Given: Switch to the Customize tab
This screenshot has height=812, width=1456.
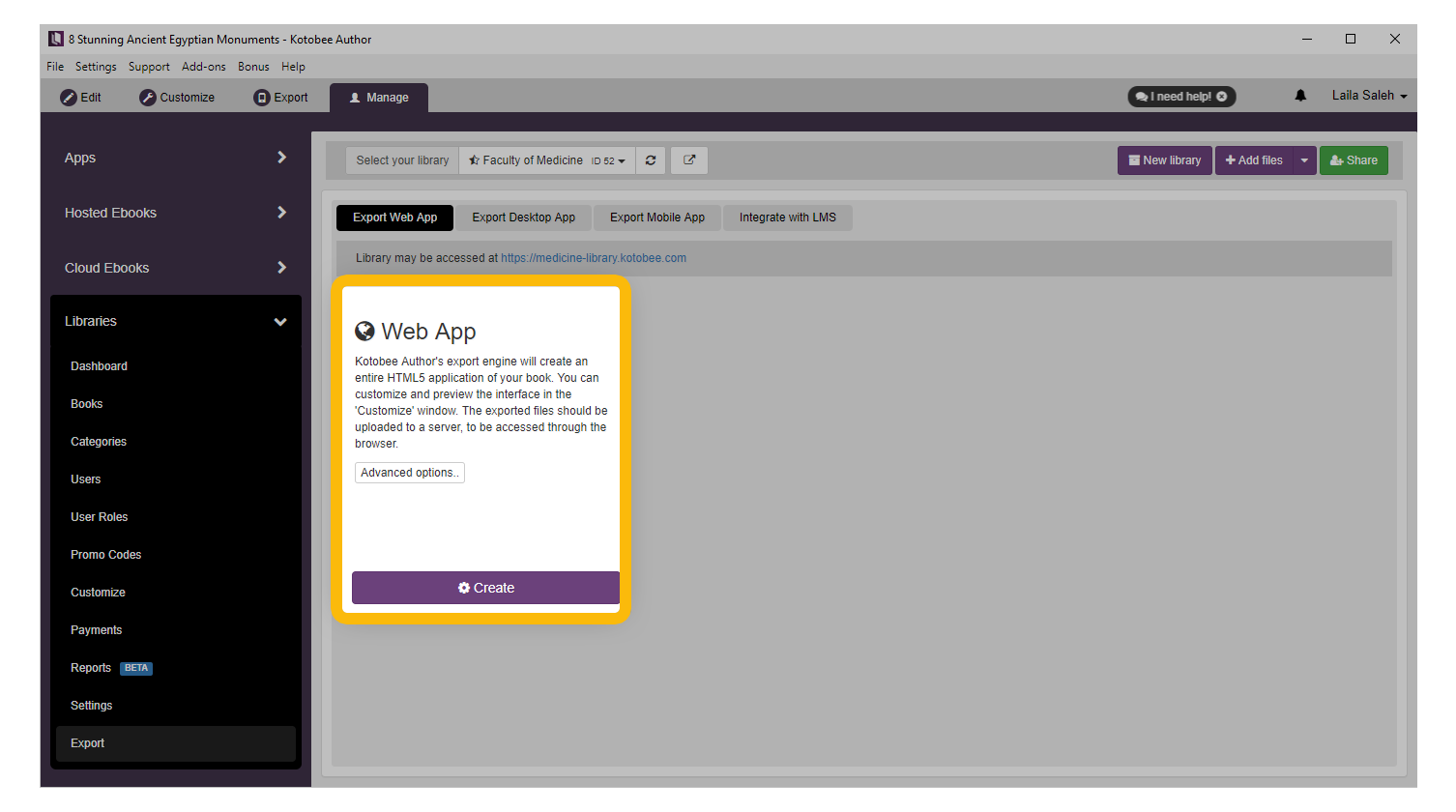Looking at the screenshot, I should coord(177,98).
